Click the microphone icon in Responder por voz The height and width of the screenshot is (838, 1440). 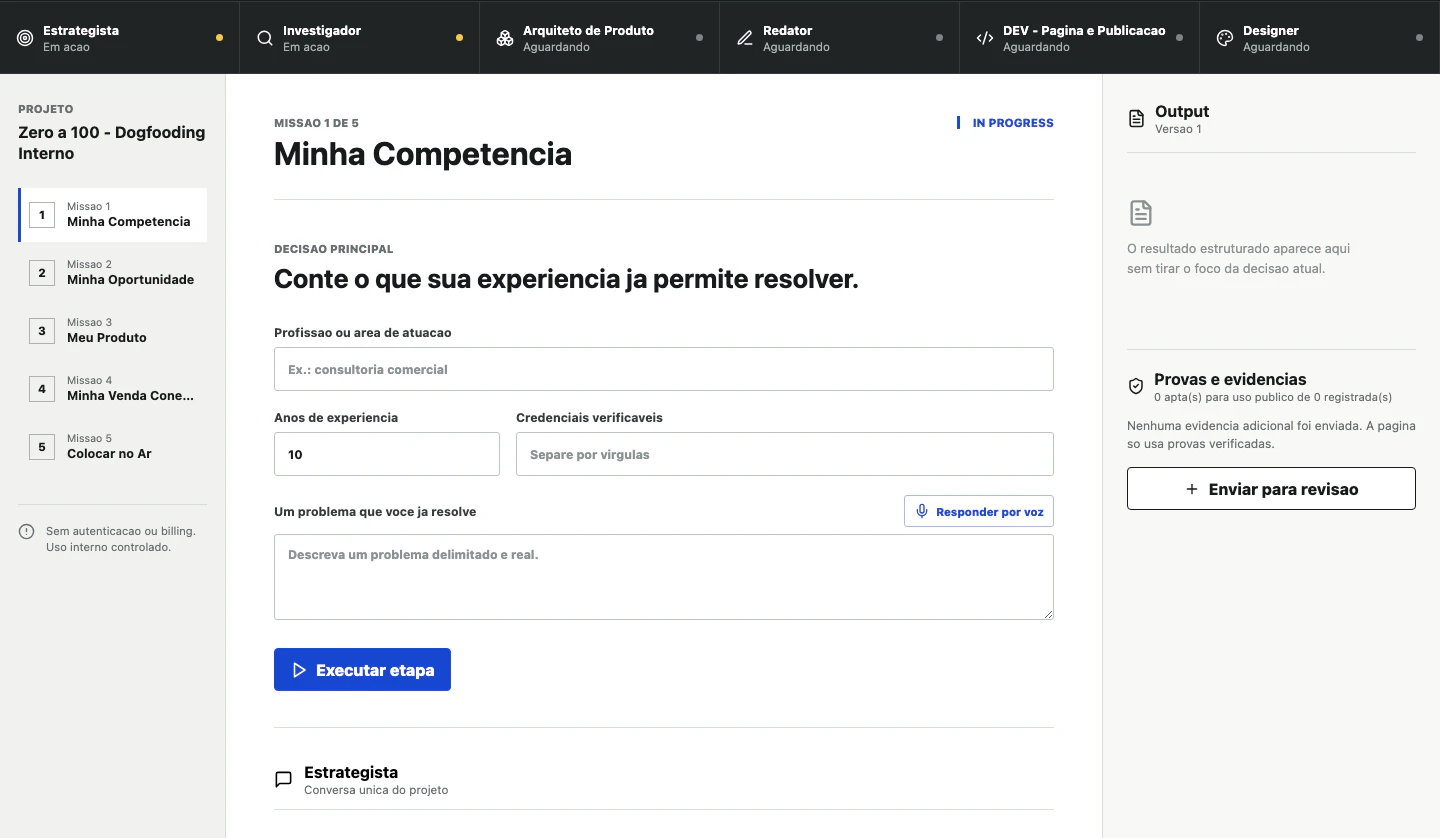coord(922,511)
